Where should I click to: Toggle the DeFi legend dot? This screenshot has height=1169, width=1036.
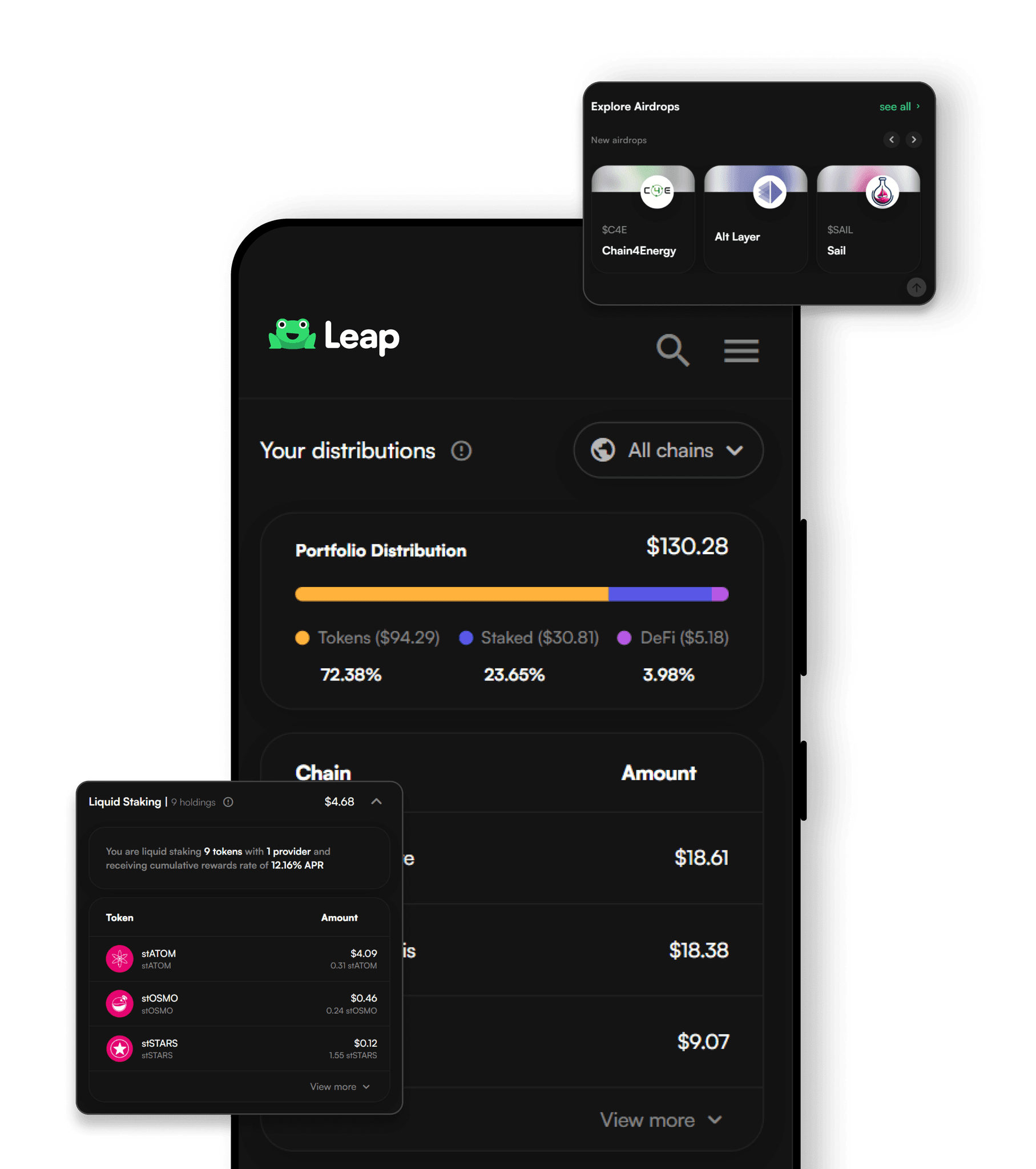[x=625, y=638]
